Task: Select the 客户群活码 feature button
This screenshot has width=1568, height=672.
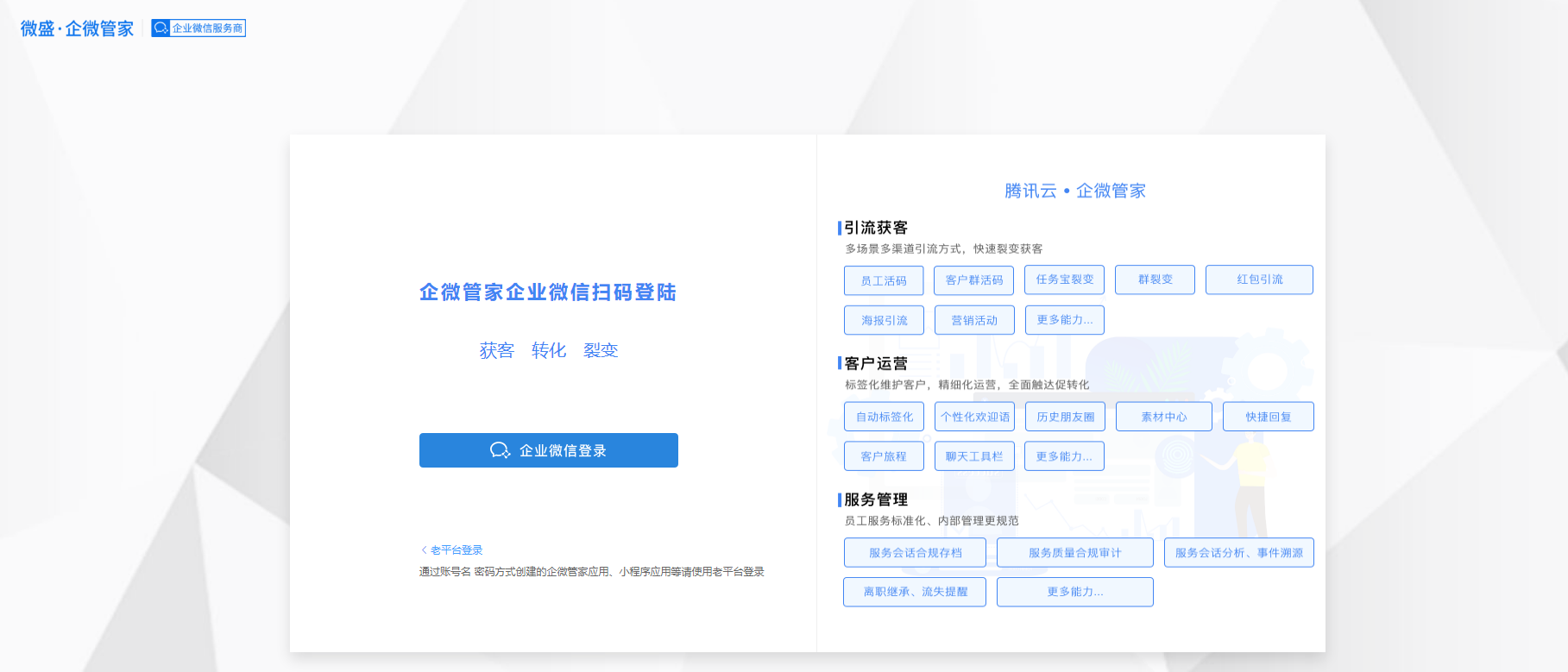Action: pos(974,280)
